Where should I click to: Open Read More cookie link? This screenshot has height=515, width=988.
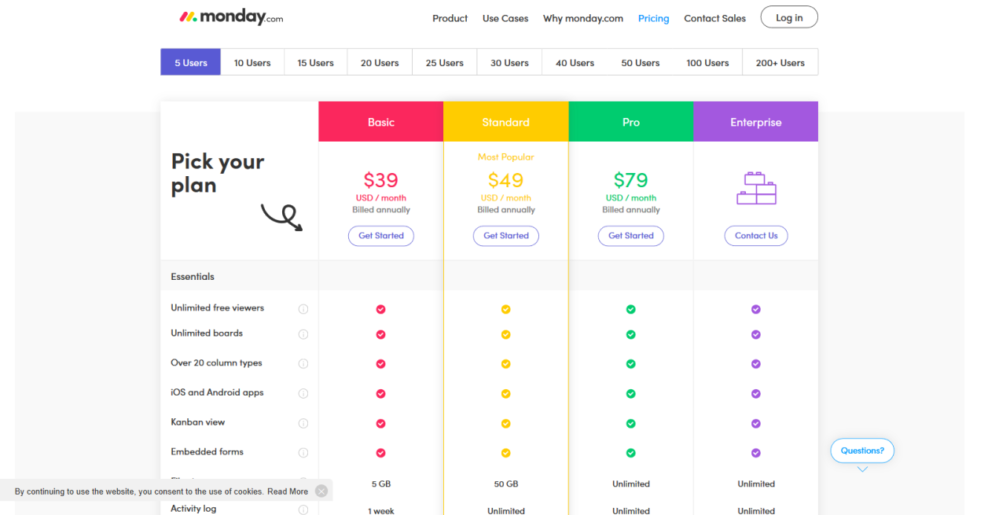[x=287, y=492]
